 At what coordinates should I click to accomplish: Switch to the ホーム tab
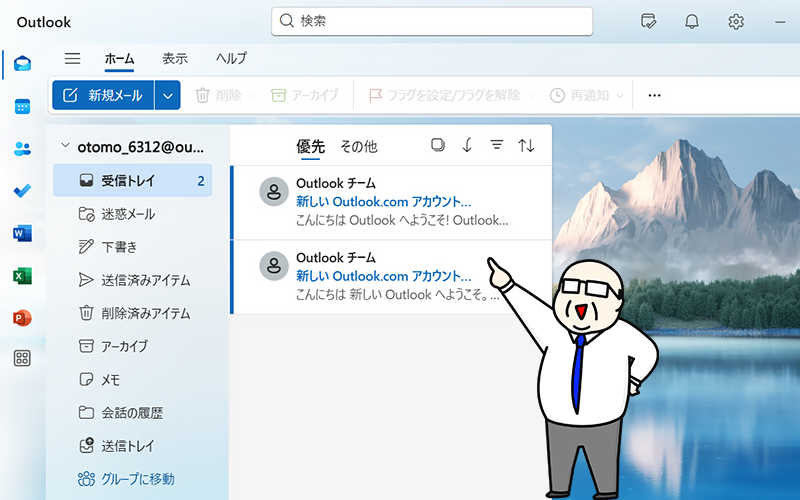[x=119, y=59]
